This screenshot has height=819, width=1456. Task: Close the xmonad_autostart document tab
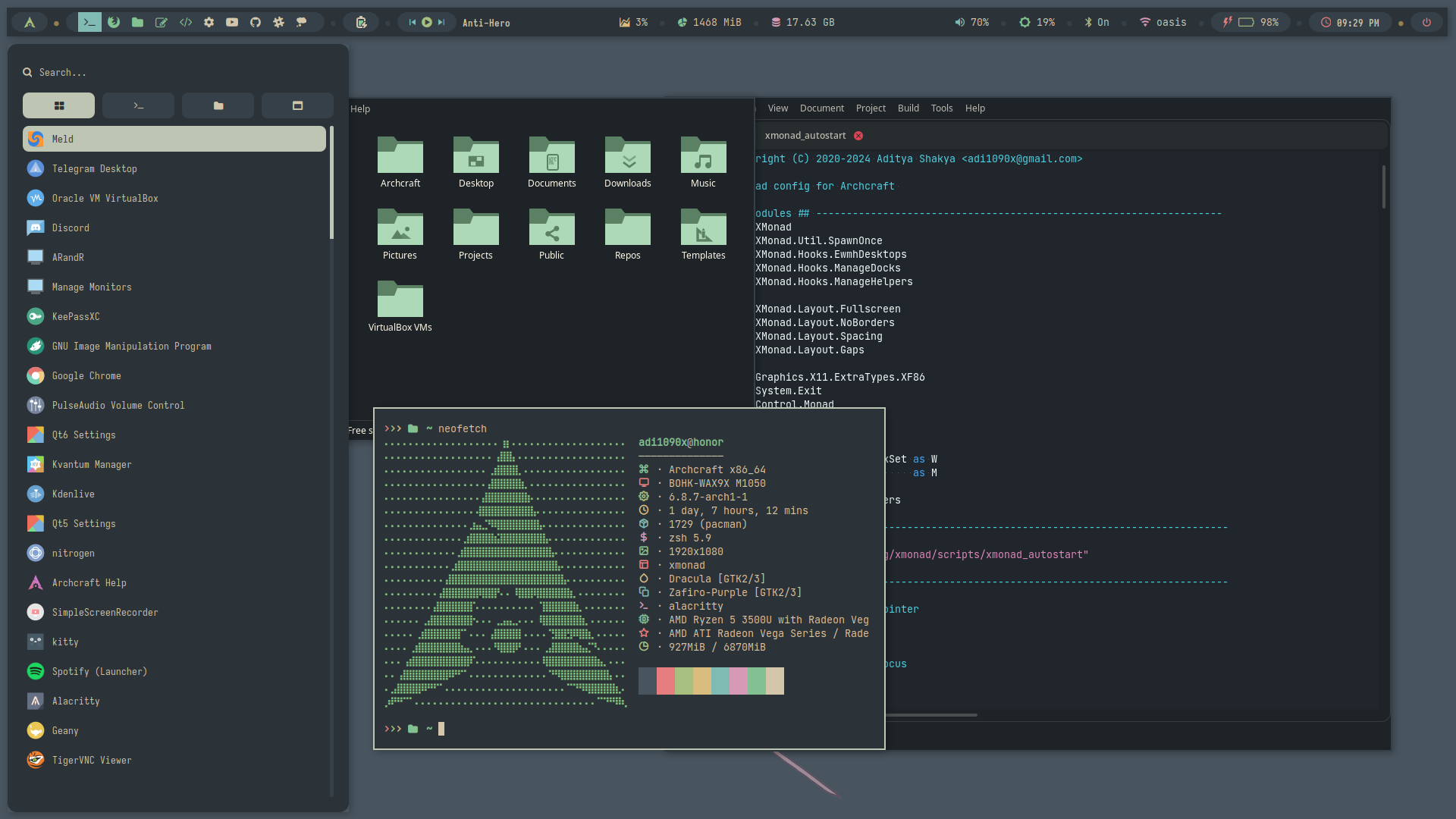[858, 136]
